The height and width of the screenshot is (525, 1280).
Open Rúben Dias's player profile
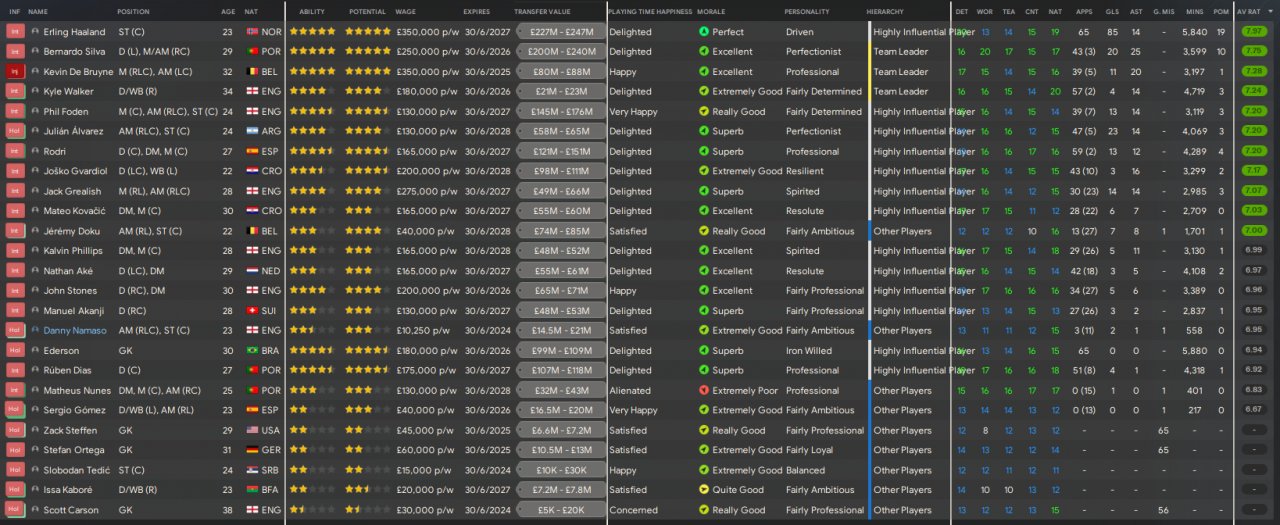coord(67,370)
